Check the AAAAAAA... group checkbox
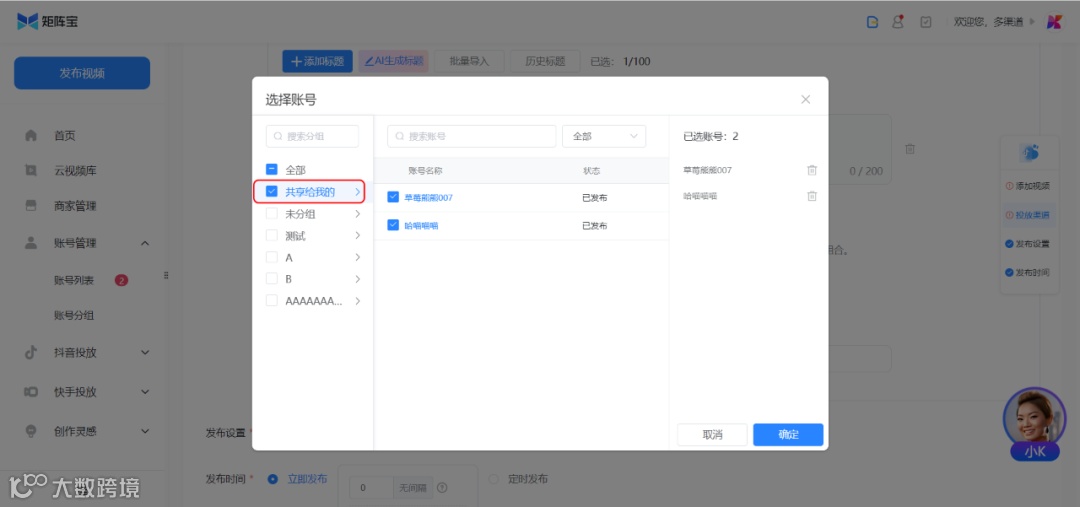The height and width of the screenshot is (507, 1080). coord(272,300)
